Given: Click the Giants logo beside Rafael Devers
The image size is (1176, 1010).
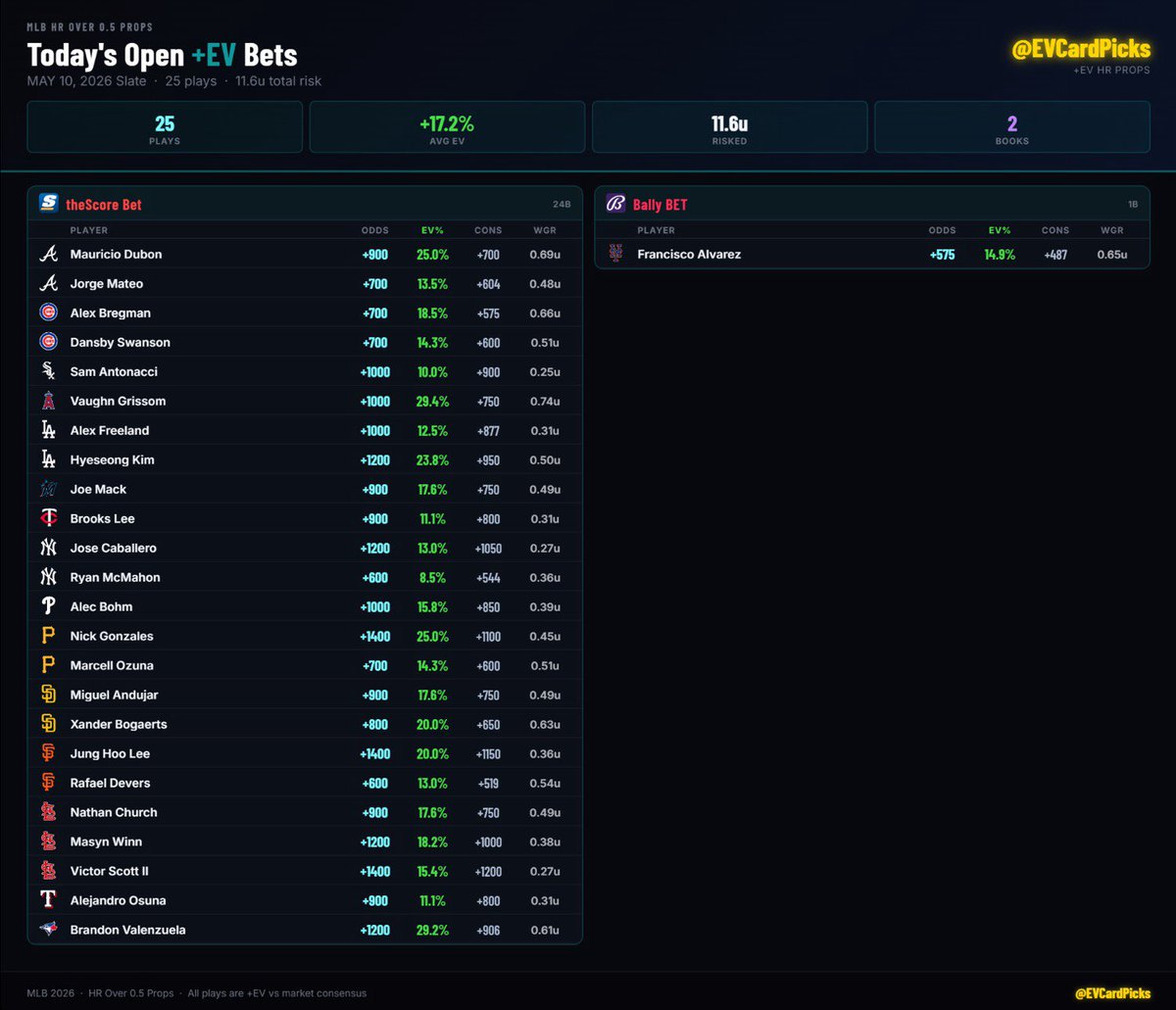Looking at the screenshot, I should (48, 783).
